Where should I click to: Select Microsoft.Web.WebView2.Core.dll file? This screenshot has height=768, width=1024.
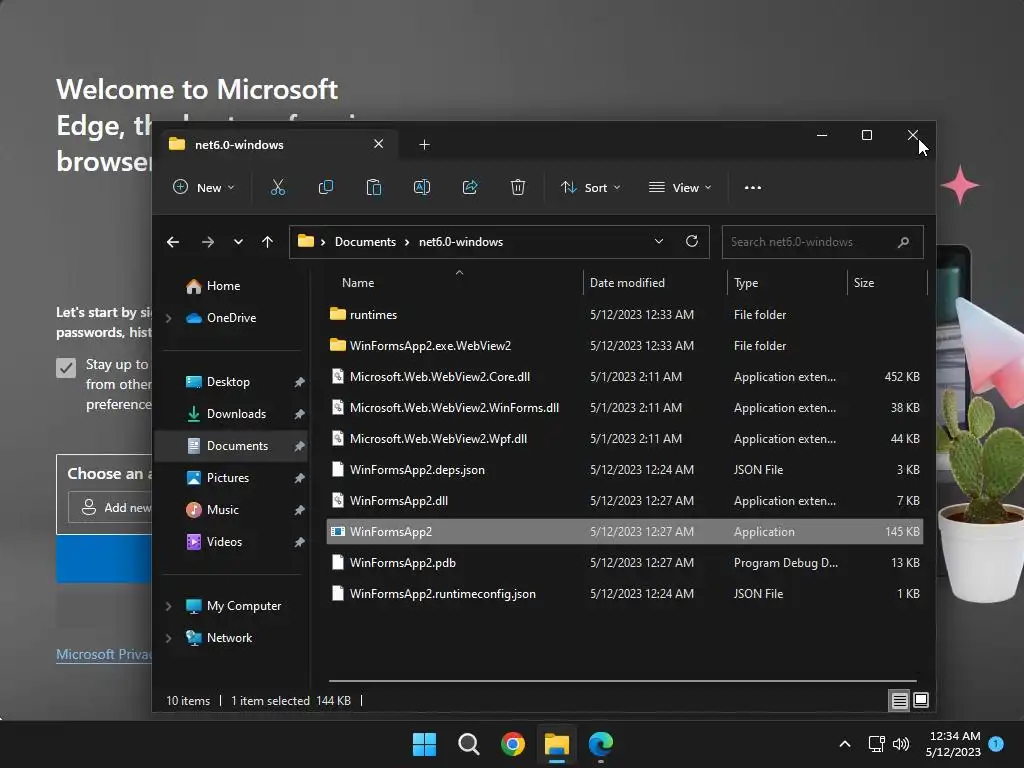(x=624, y=377)
